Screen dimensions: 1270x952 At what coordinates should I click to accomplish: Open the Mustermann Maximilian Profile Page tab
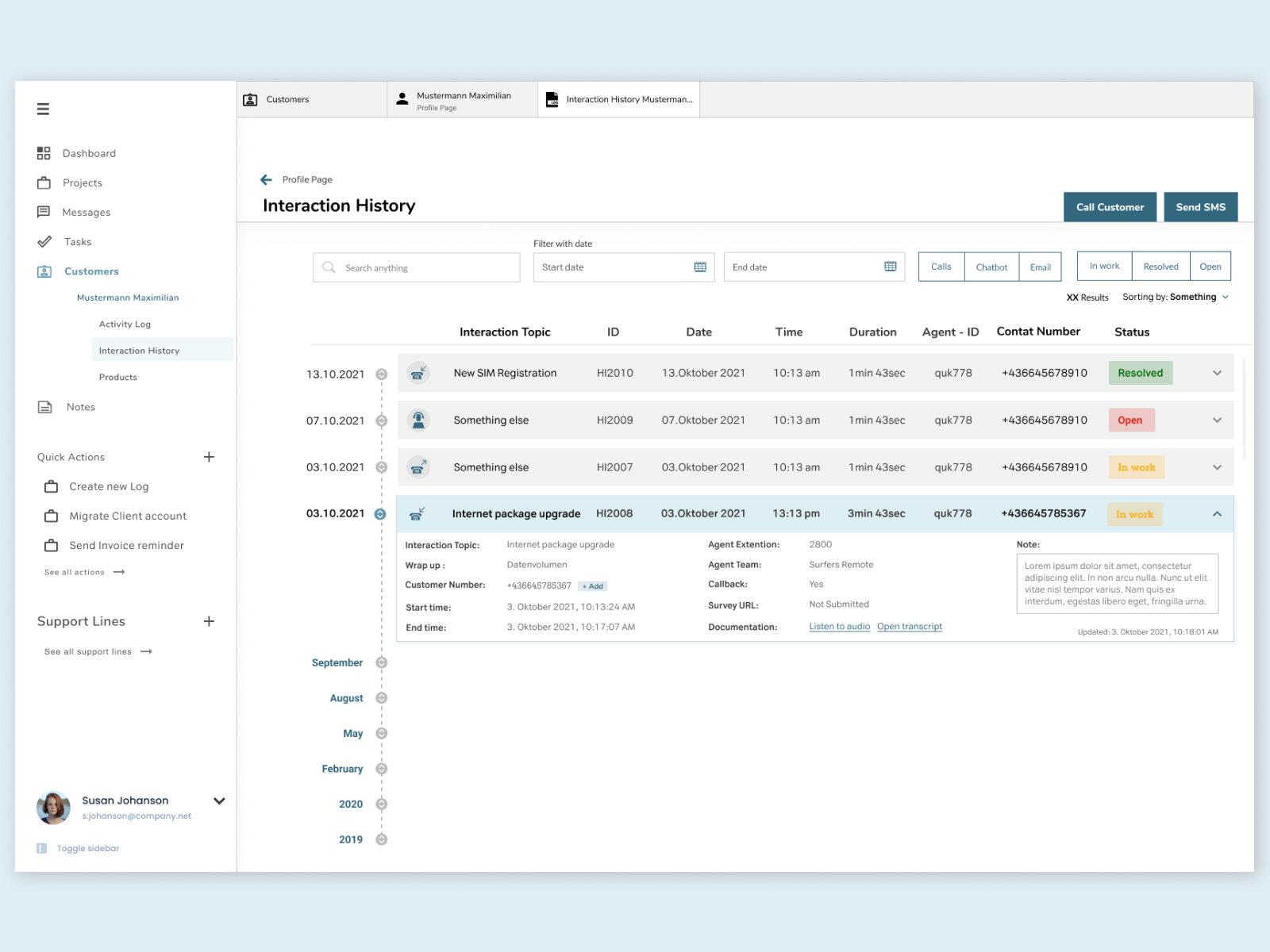pyautogui.click(x=461, y=98)
